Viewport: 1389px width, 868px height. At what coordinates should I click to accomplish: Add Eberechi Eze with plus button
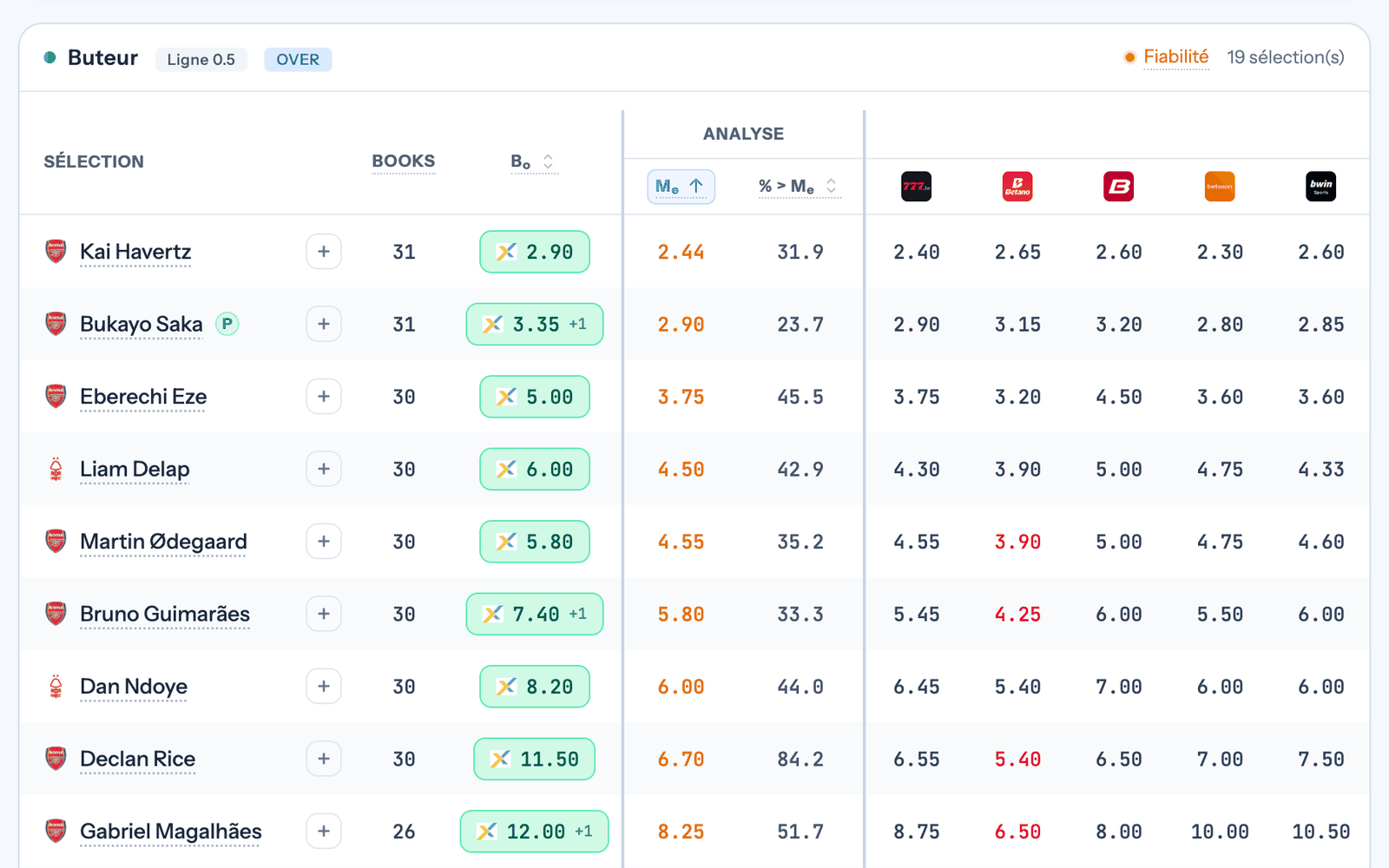324,397
